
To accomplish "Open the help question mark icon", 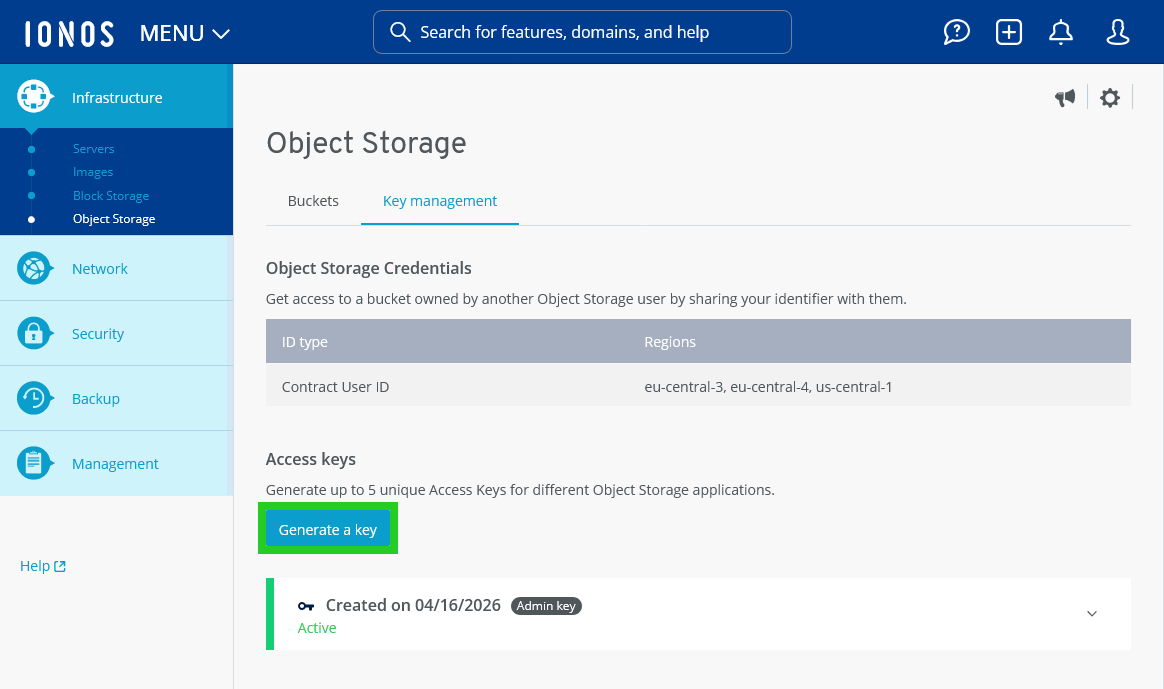I will point(956,32).
